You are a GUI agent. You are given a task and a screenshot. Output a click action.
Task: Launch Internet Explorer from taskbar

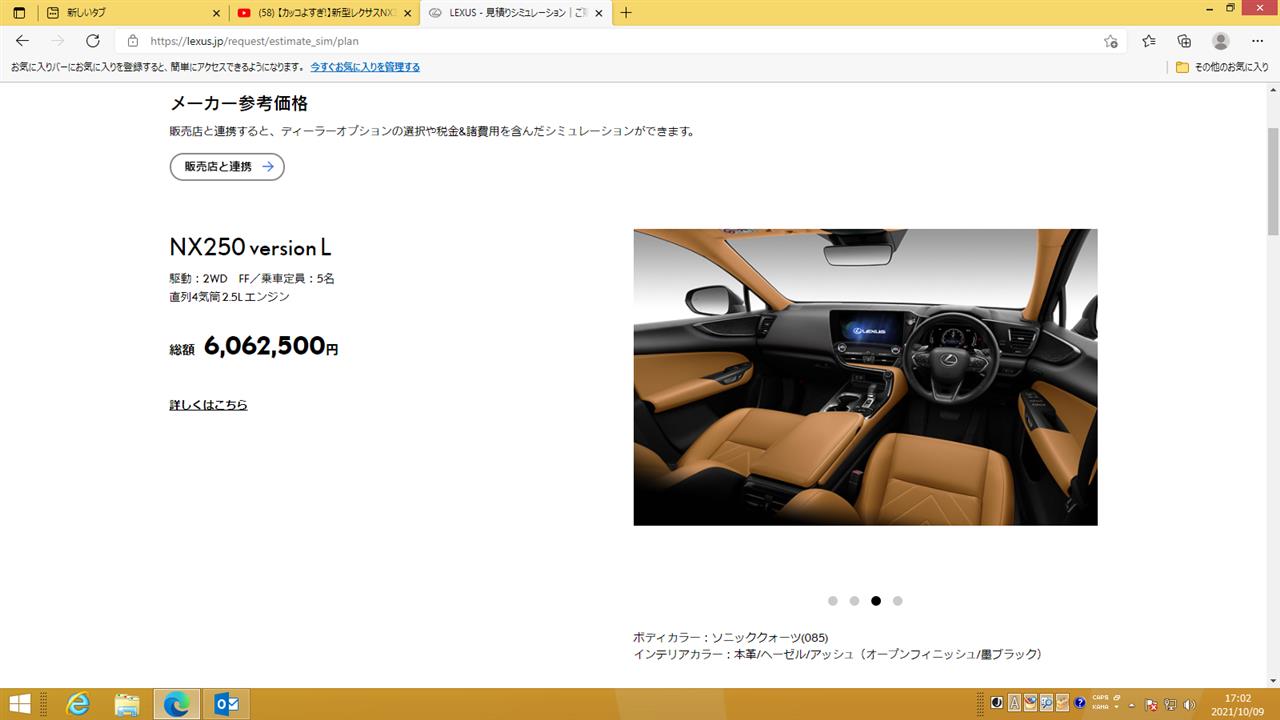pos(77,704)
